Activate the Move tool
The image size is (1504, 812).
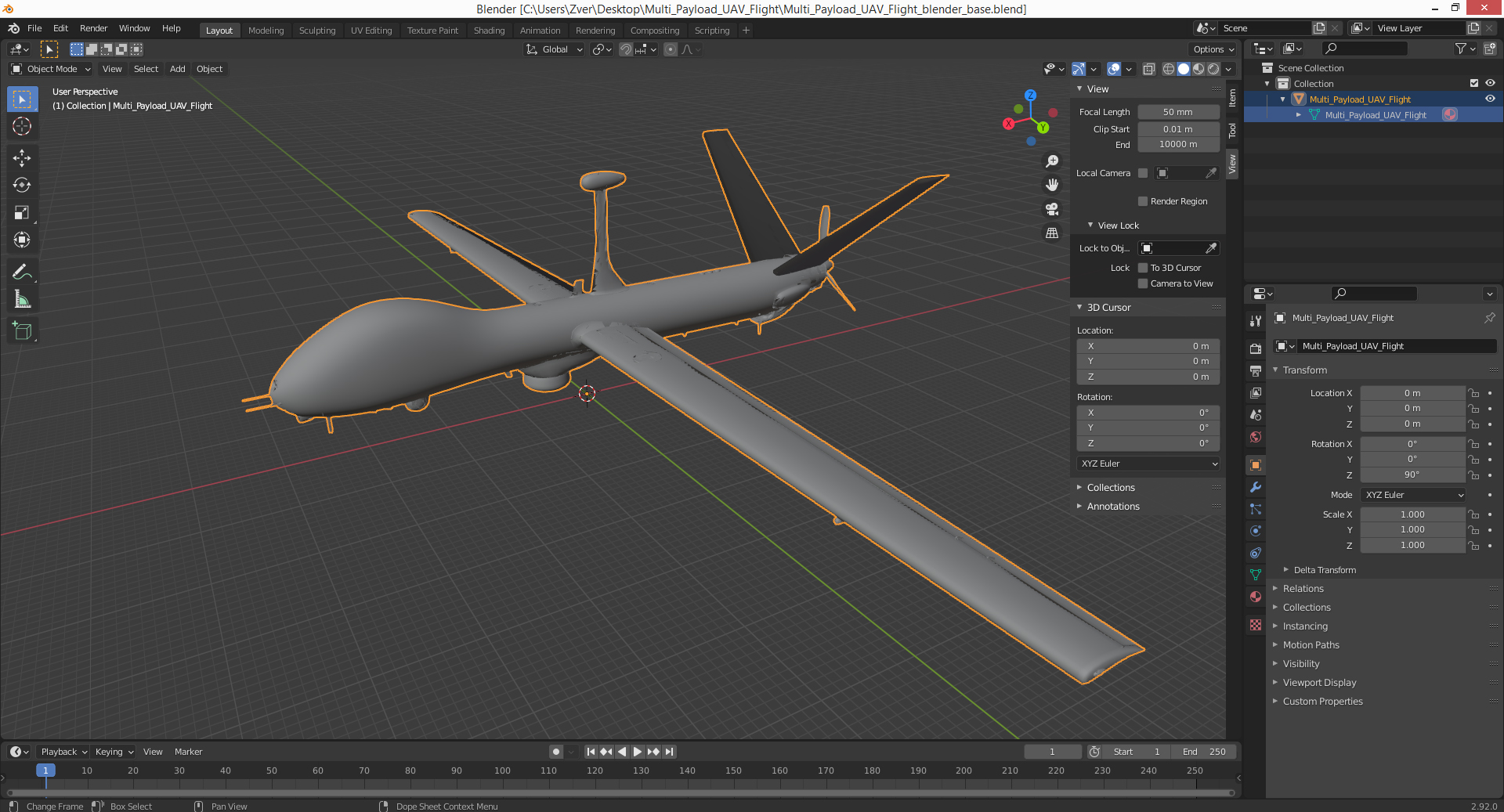tap(22, 158)
